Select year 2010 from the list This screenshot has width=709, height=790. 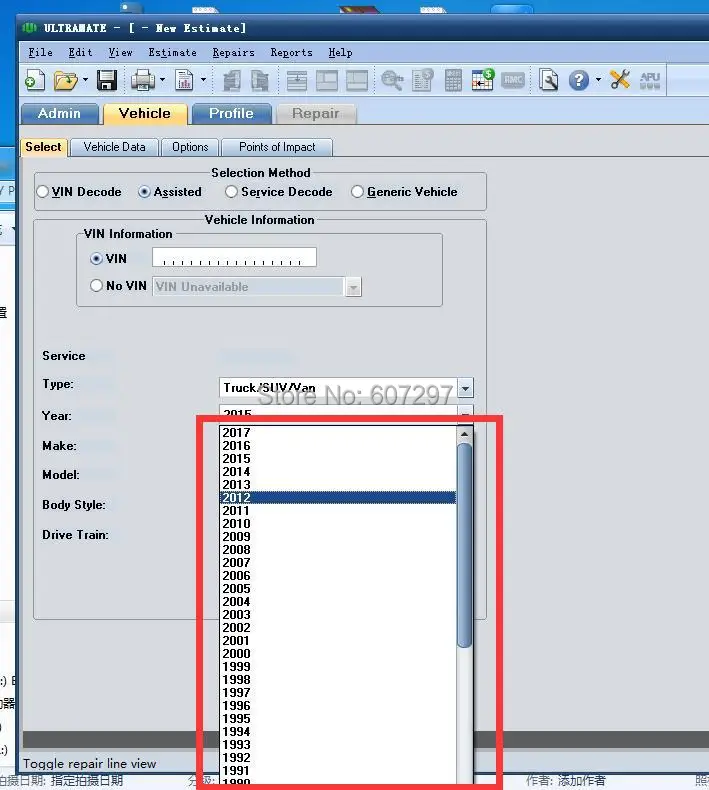(x=338, y=524)
